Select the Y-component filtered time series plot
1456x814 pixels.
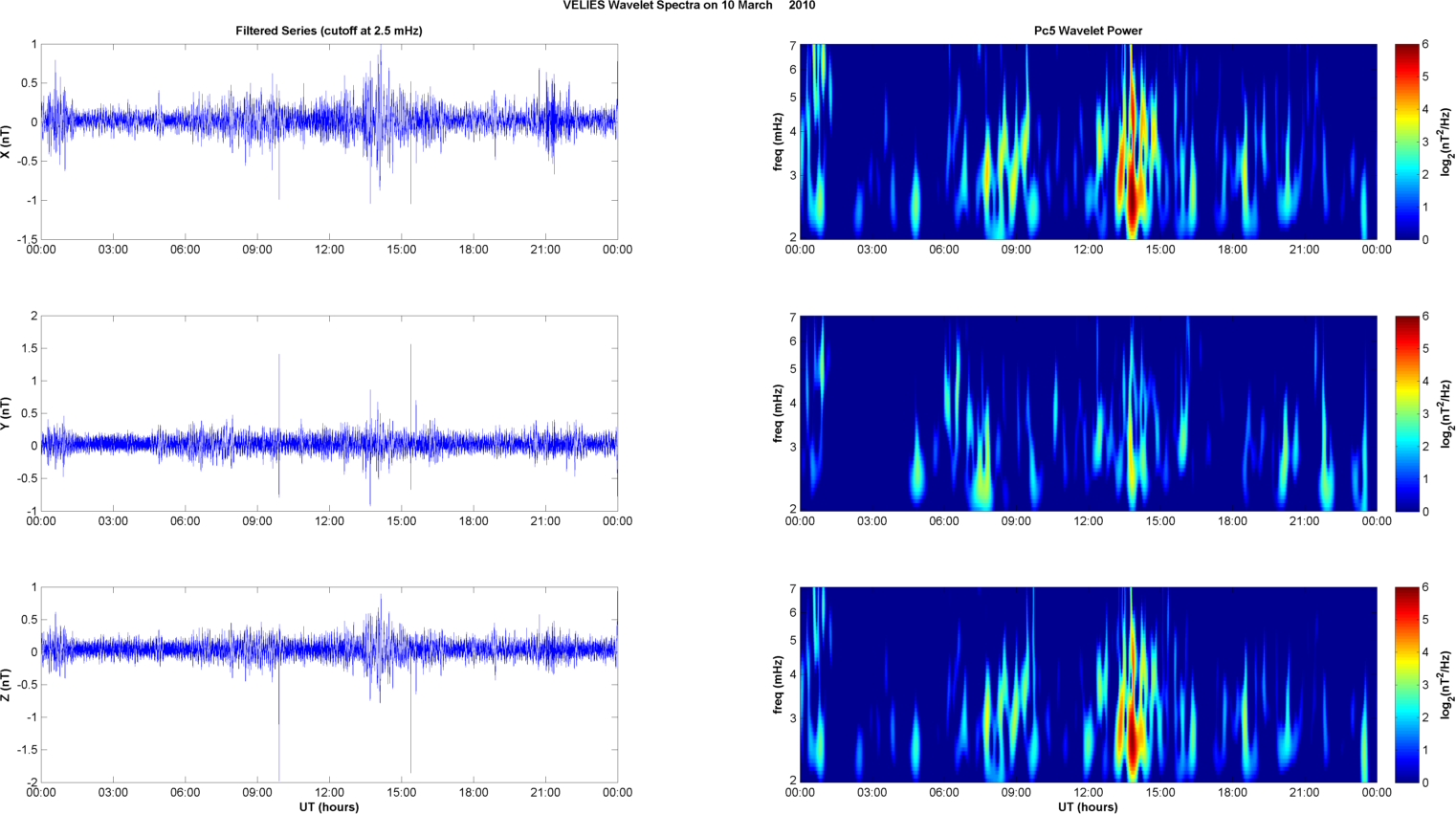[329, 413]
